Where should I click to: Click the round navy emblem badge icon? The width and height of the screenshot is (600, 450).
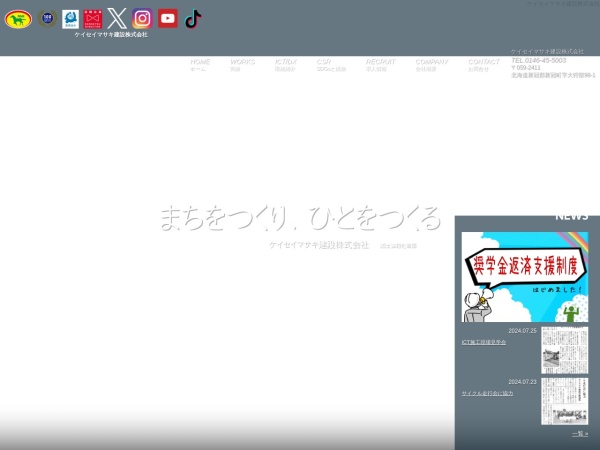[x=47, y=18]
